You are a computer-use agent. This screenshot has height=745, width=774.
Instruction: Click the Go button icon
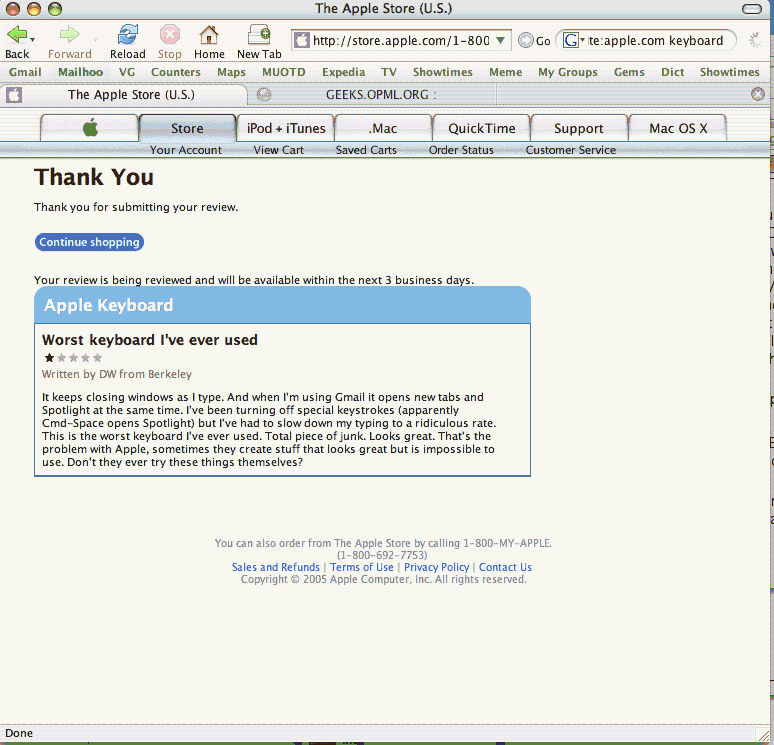coord(526,41)
